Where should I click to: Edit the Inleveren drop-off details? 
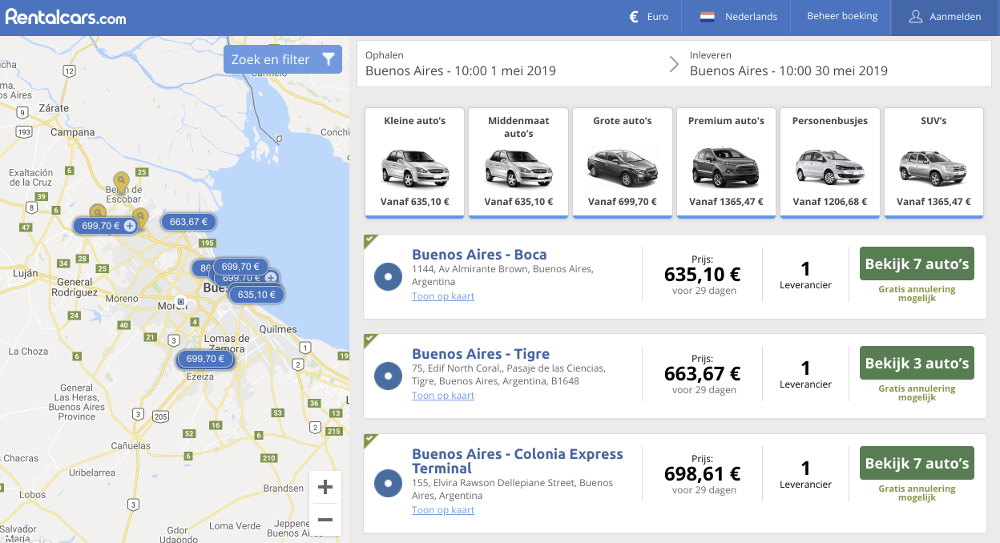(788, 64)
